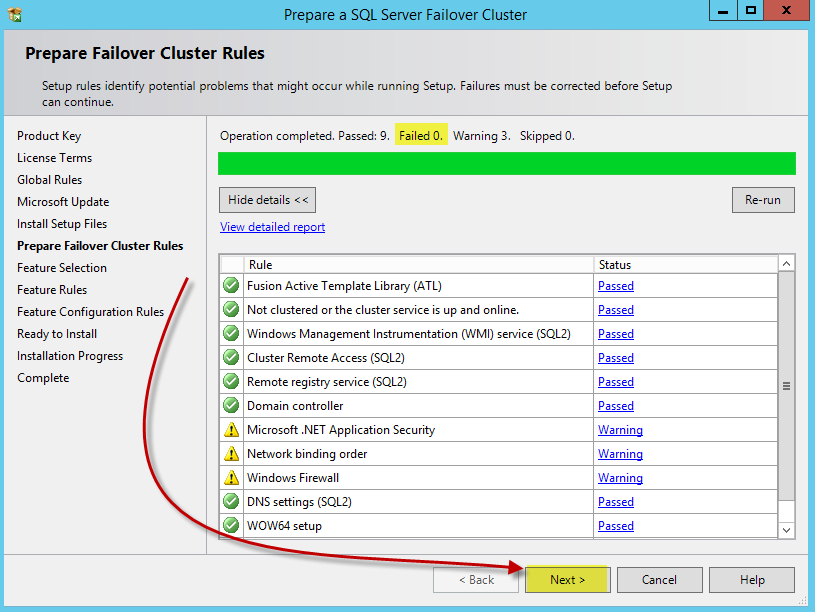Click the 'Microsoft .NET Application Security' rule text

[340, 429]
